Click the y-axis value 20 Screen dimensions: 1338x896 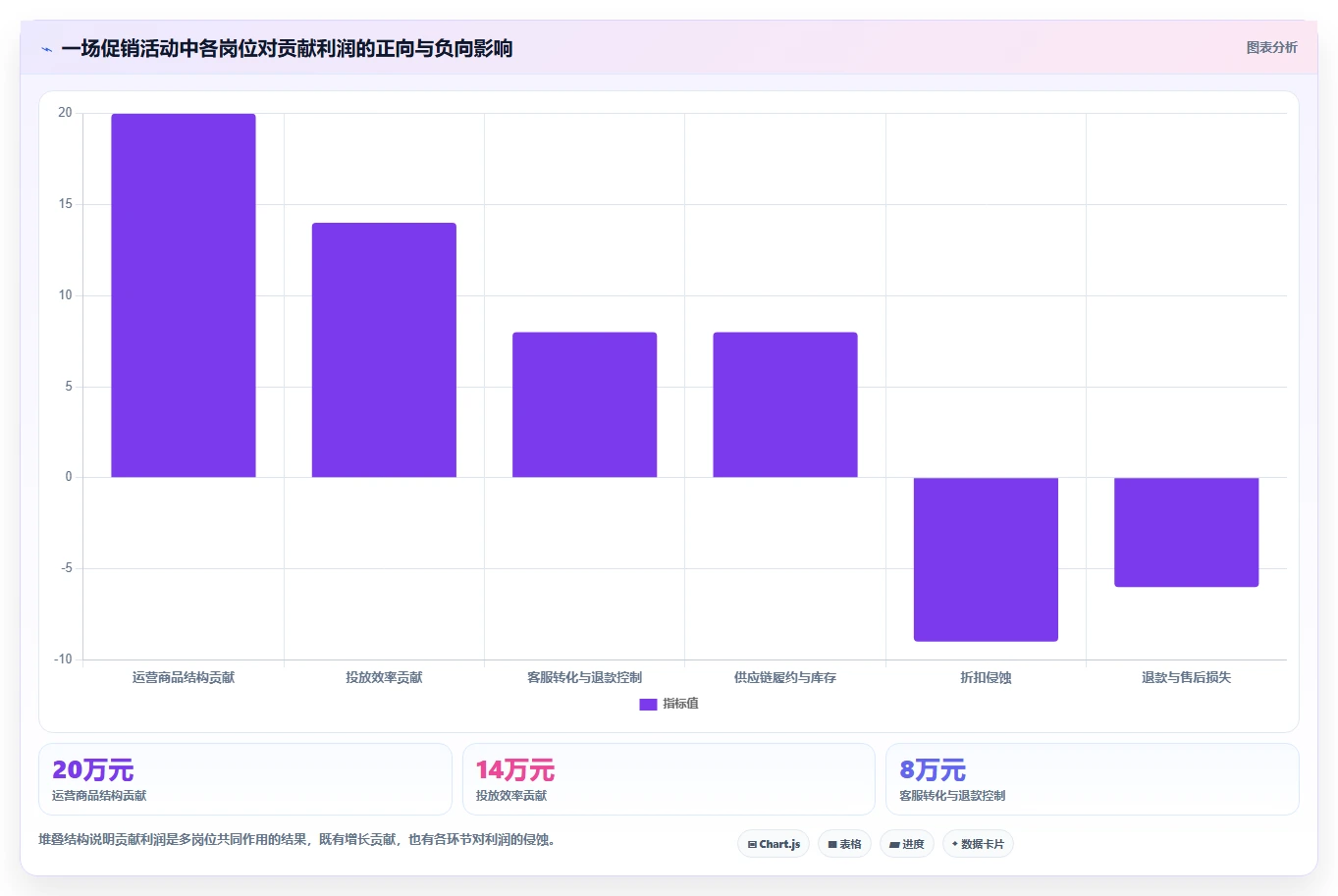coord(65,113)
